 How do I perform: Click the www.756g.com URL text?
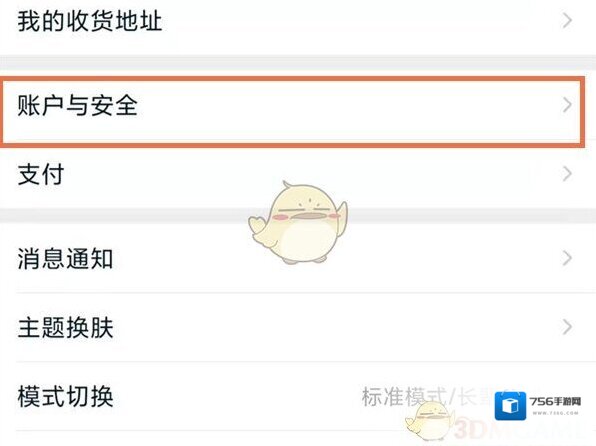[555, 413]
